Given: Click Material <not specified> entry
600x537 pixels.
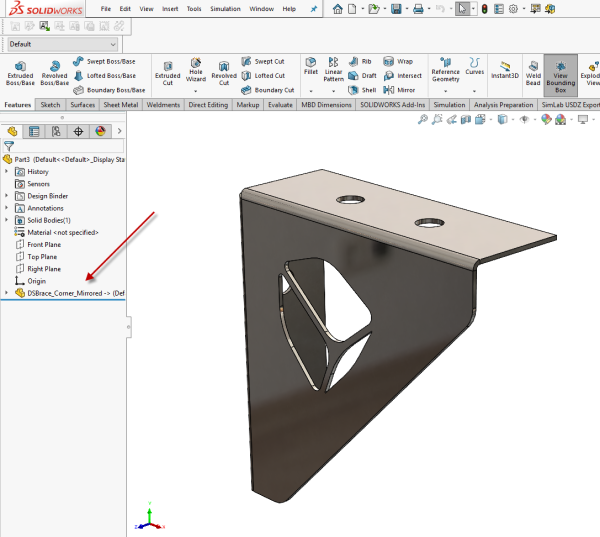Looking at the screenshot, I should coord(62,232).
